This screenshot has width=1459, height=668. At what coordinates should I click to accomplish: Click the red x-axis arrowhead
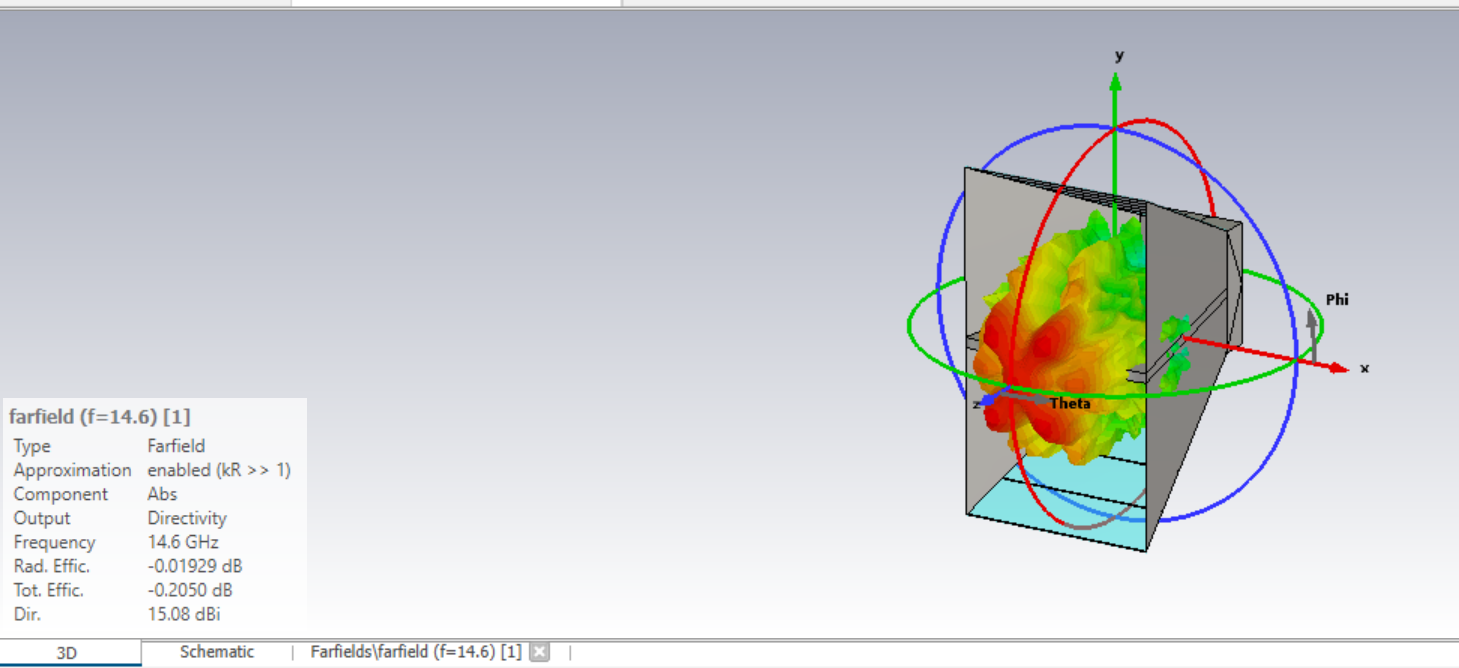click(x=1338, y=367)
